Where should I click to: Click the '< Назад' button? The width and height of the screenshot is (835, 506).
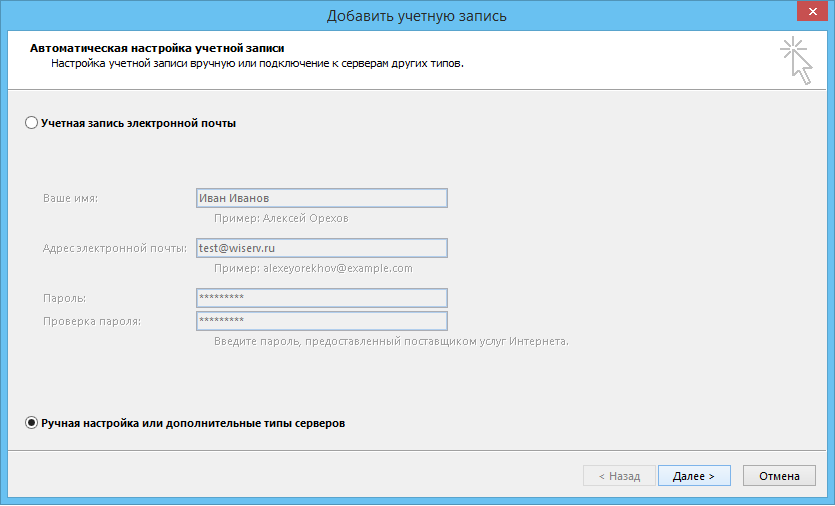[619, 476]
